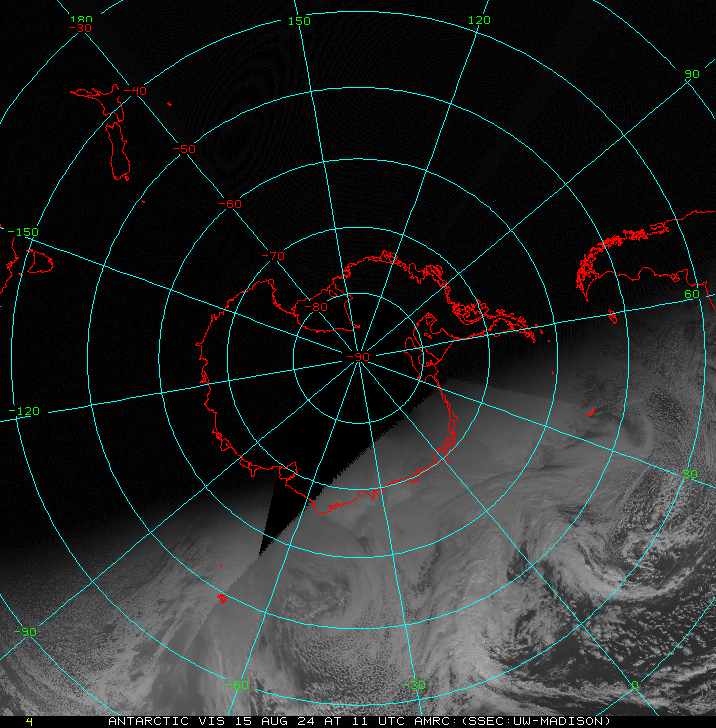Click the South America tip outline

221,598
